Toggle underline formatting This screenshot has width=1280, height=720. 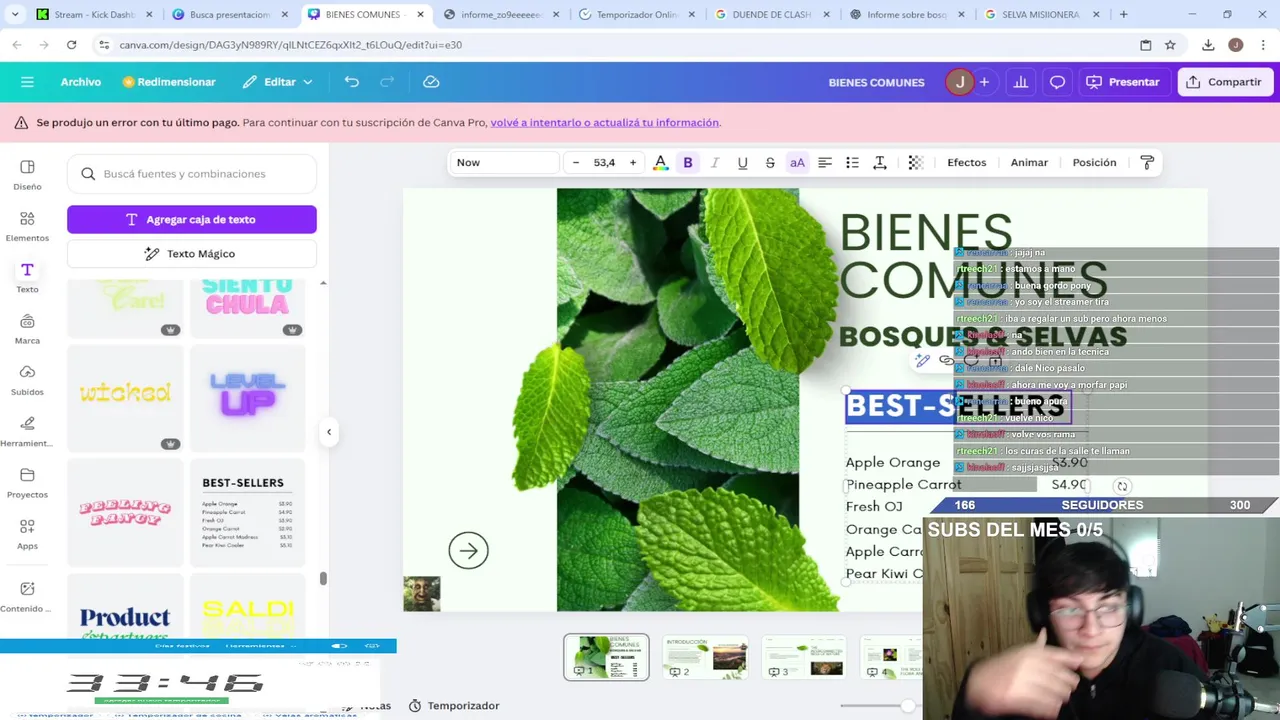pos(742,163)
